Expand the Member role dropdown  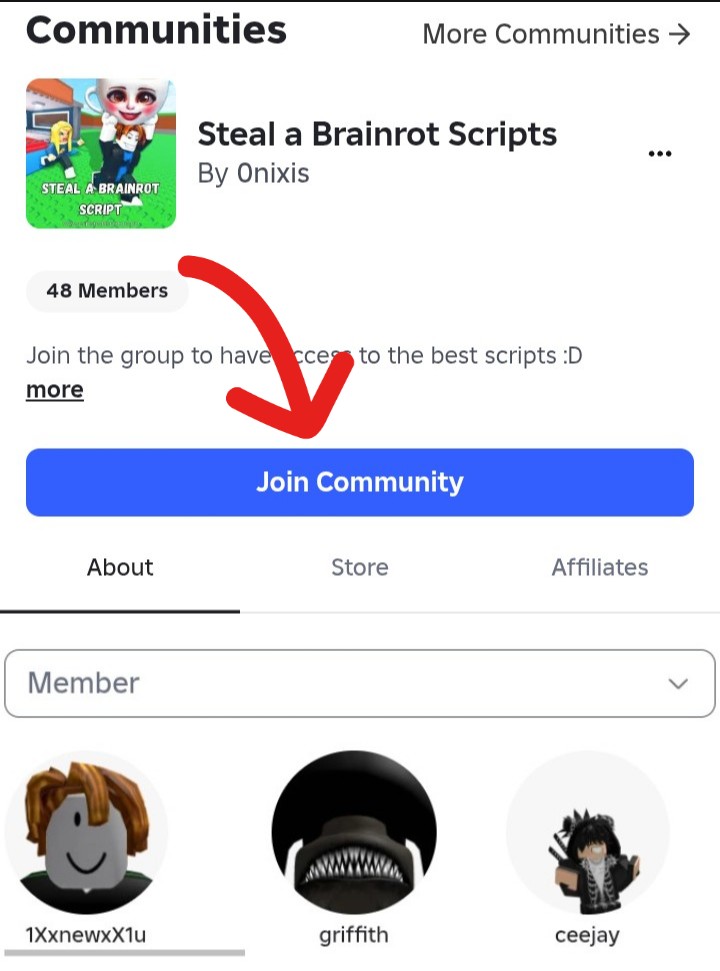[360, 683]
